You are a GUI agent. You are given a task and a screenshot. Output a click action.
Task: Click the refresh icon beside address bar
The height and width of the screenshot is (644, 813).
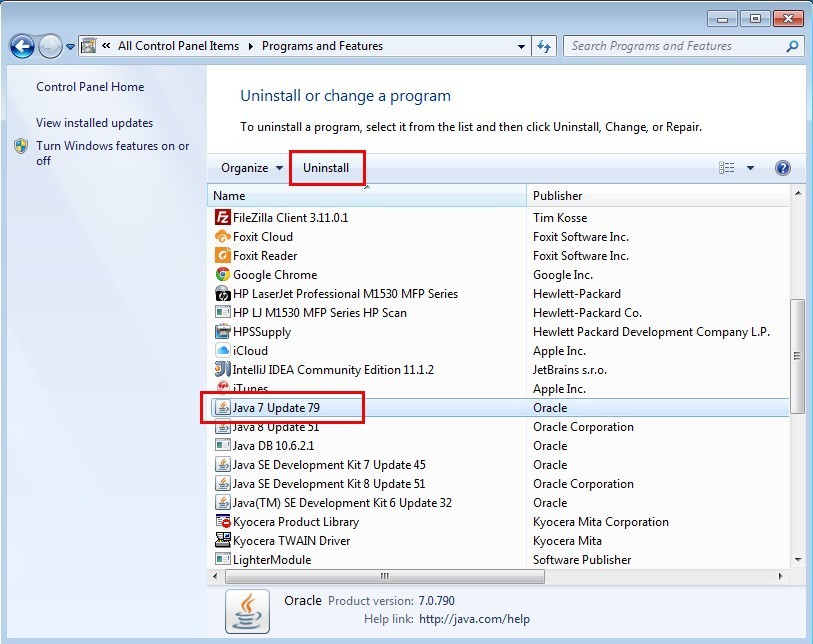click(545, 46)
